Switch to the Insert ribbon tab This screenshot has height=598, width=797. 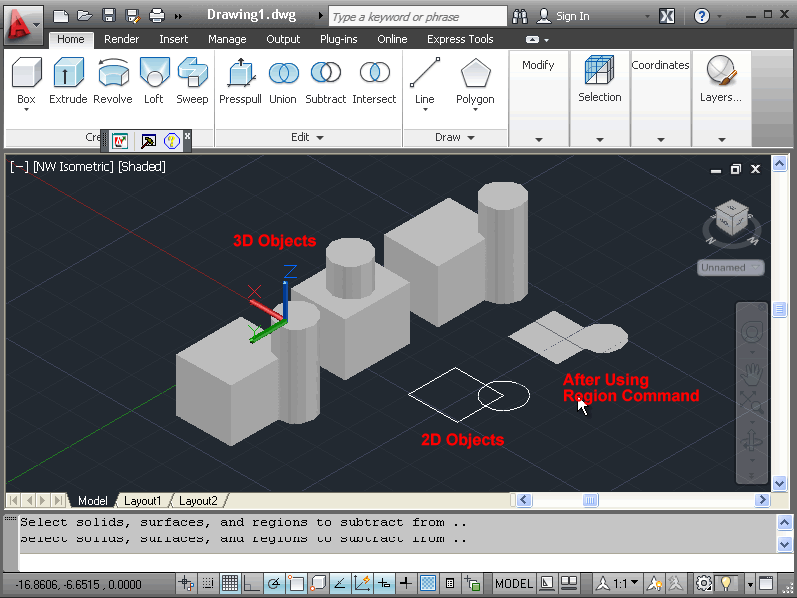point(173,39)
